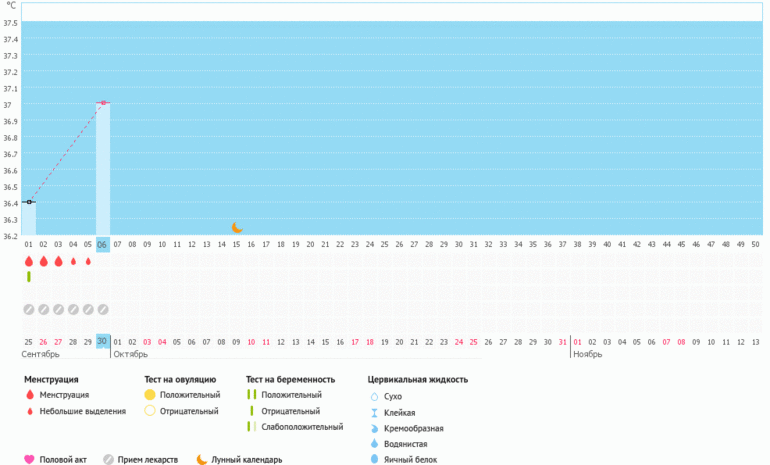The image size is (770, 465).
Task: Select the highlighted date 30 in September row
Action: pos(103,341)
